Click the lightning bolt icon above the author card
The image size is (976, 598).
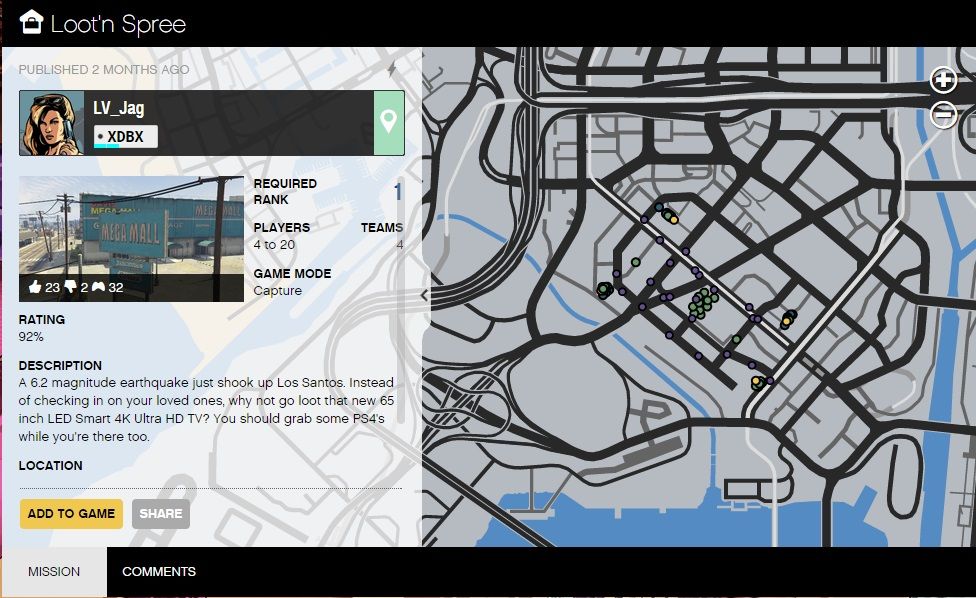point(391,70)
